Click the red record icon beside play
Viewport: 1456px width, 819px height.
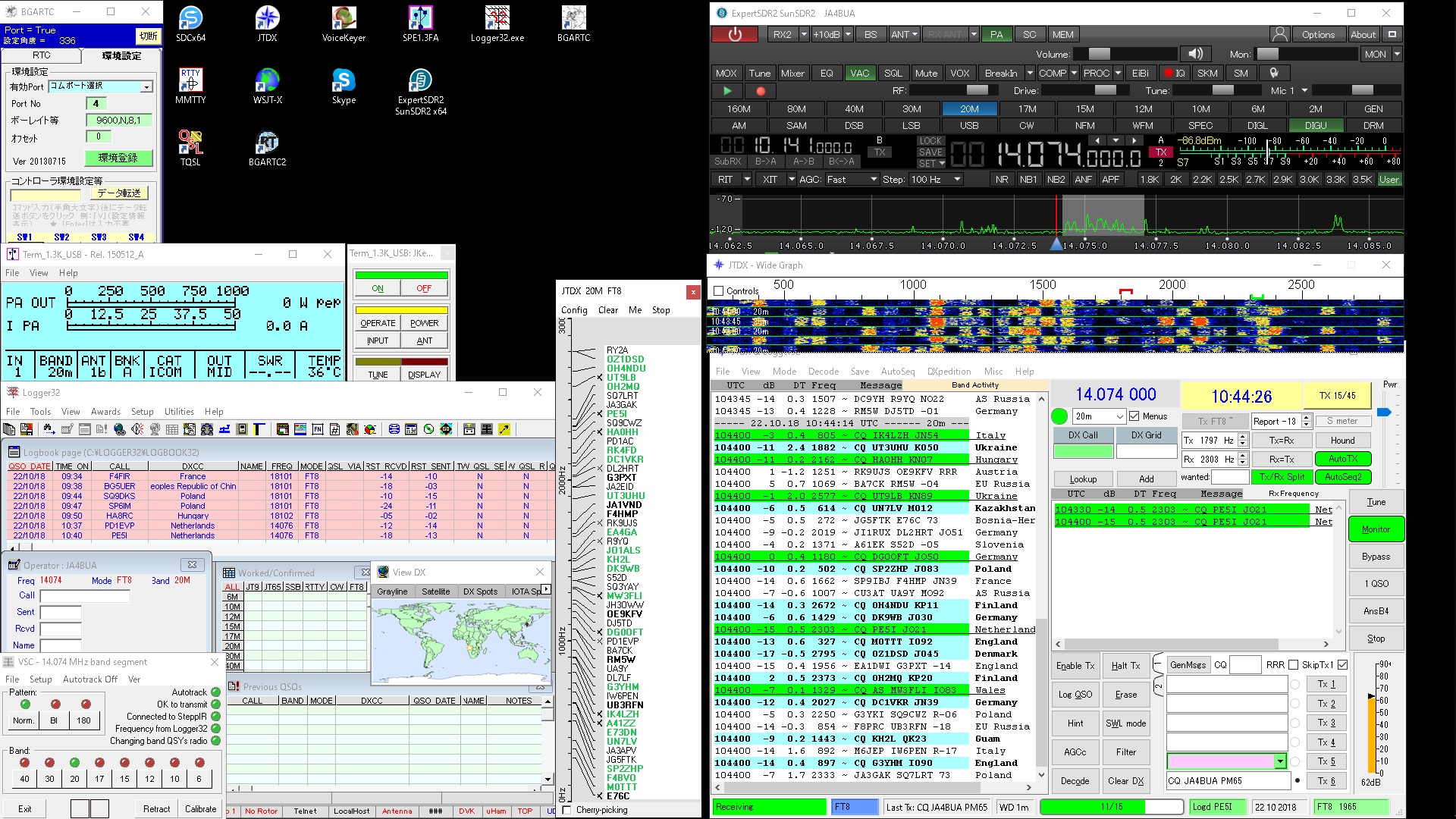click(x=761, y=91)
